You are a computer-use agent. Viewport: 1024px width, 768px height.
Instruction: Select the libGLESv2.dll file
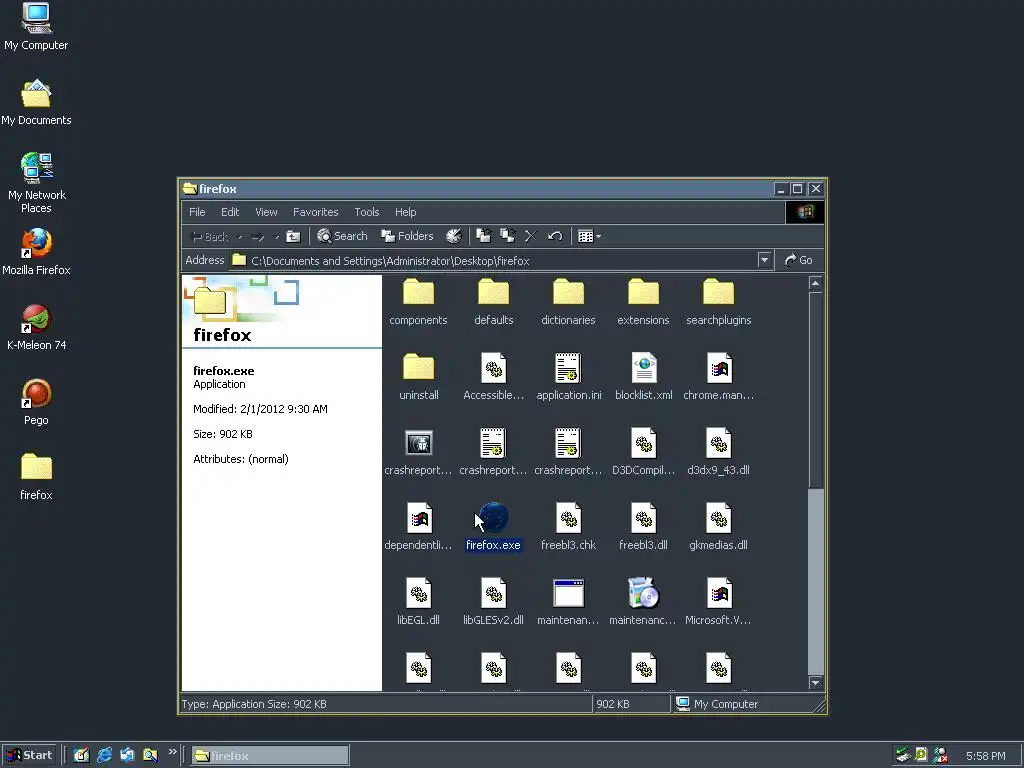point(493,602)
